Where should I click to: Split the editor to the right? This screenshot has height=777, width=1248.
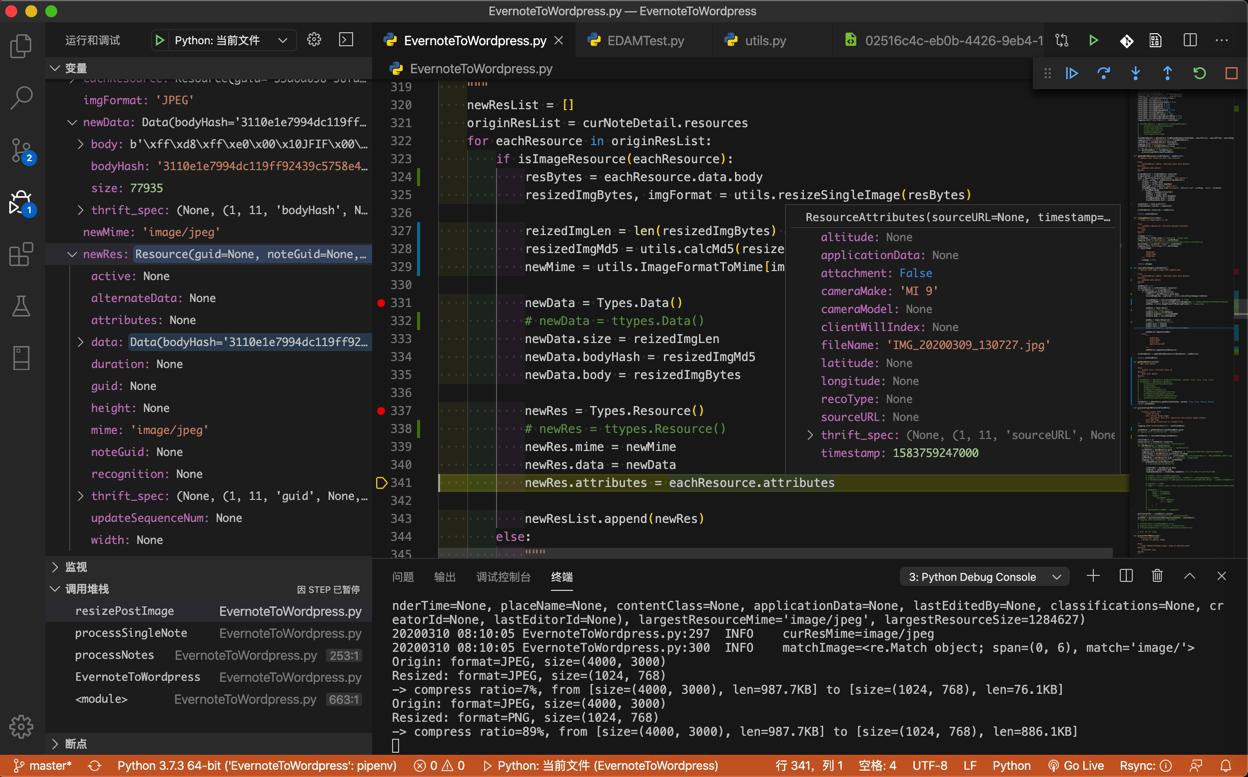pos(1190,41)
